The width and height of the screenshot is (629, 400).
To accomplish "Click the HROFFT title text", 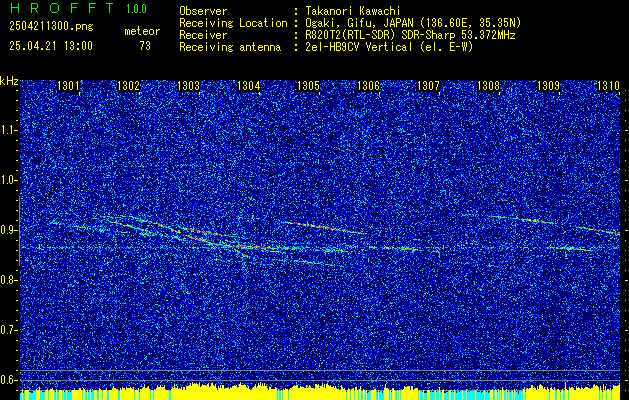I will click(61, 8).
